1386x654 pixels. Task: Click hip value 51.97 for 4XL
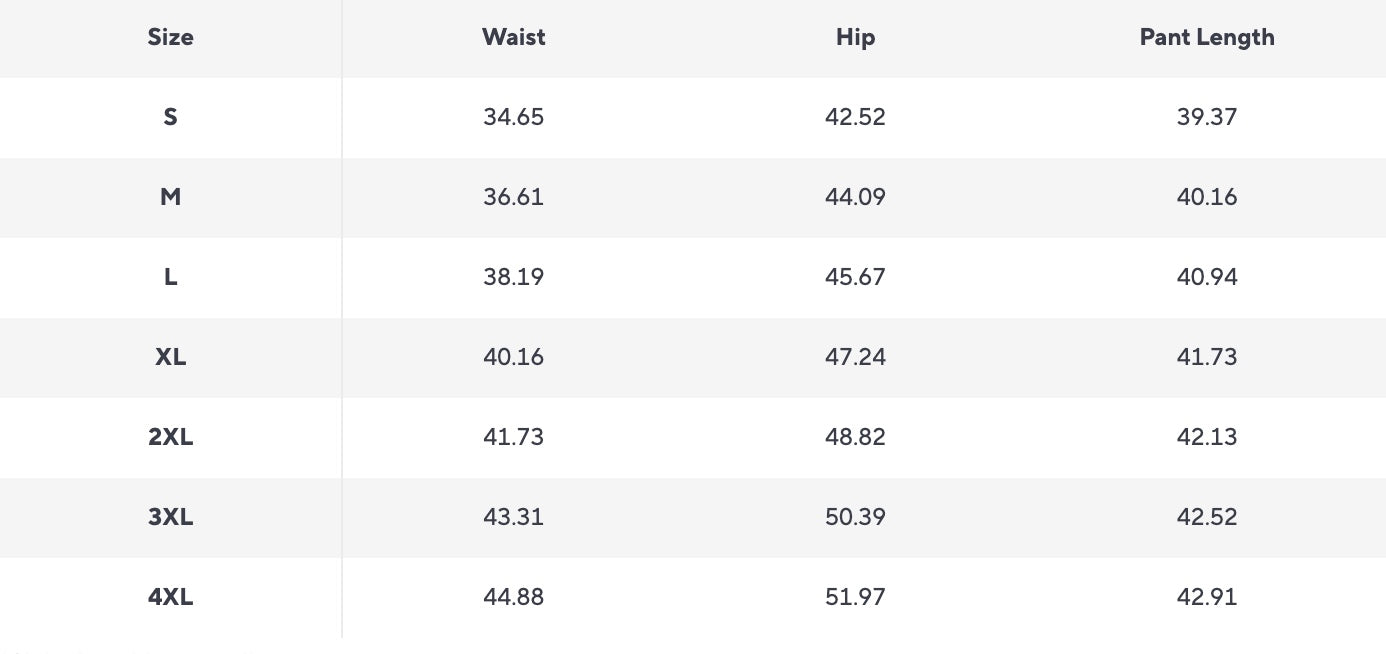point(855,597)
